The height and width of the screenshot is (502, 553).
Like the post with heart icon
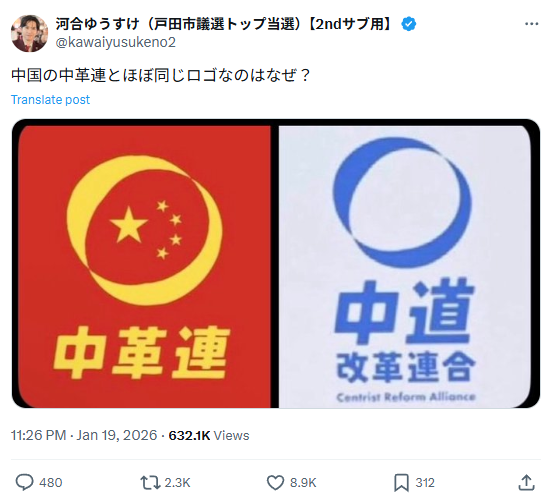coord(275,483)
